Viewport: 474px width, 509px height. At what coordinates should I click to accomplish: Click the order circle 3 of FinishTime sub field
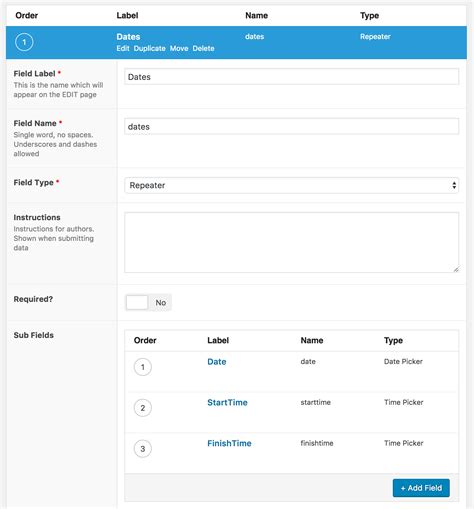point(143,449)
